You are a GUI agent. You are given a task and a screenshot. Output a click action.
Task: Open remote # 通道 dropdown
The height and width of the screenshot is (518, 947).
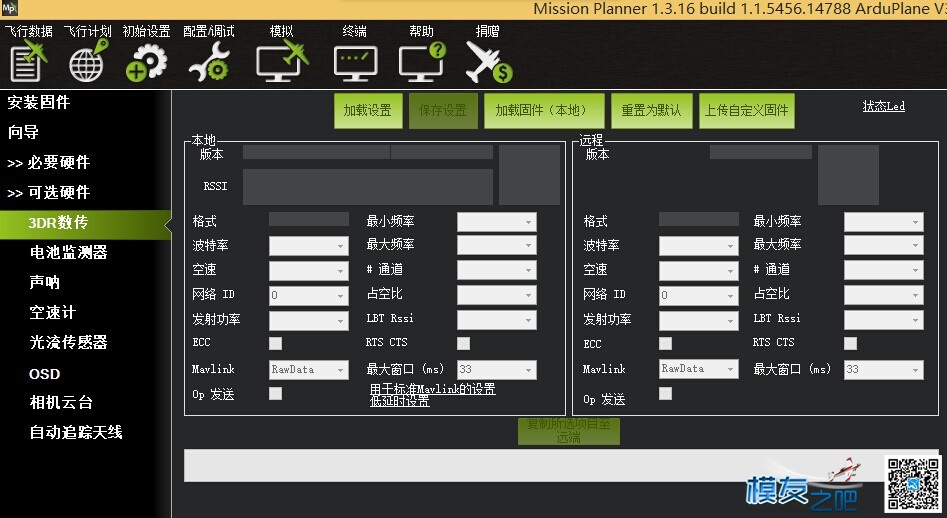884,270
